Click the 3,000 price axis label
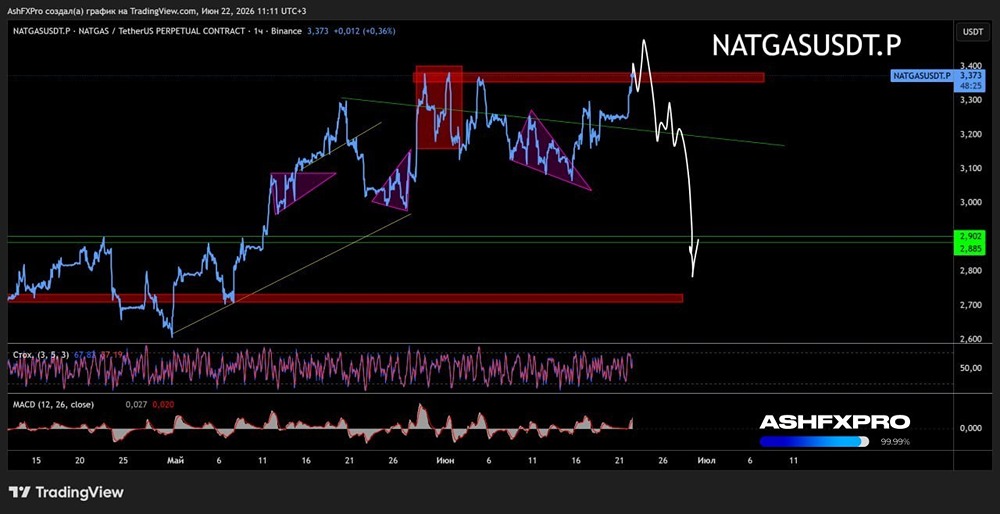Image resolution: width=1000 pixels, height=514 pixels. 969,202
